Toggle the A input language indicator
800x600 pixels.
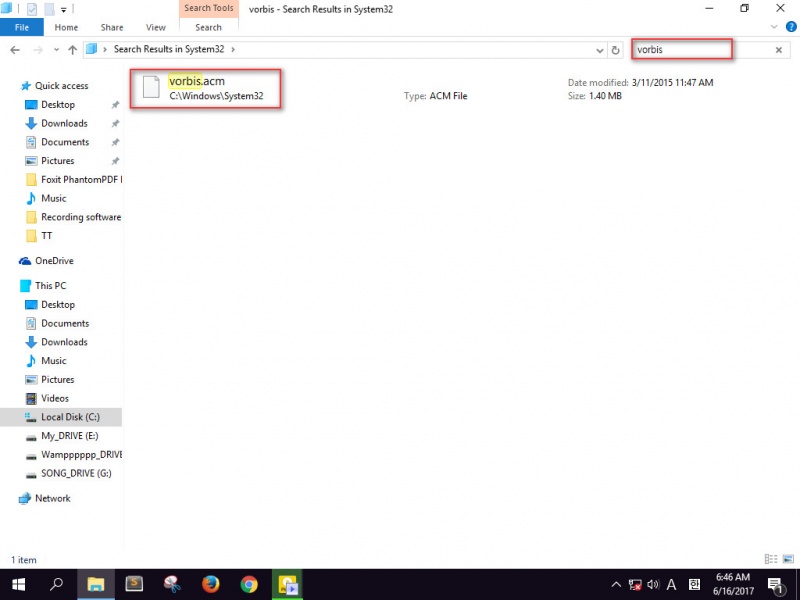pos(671,585)
